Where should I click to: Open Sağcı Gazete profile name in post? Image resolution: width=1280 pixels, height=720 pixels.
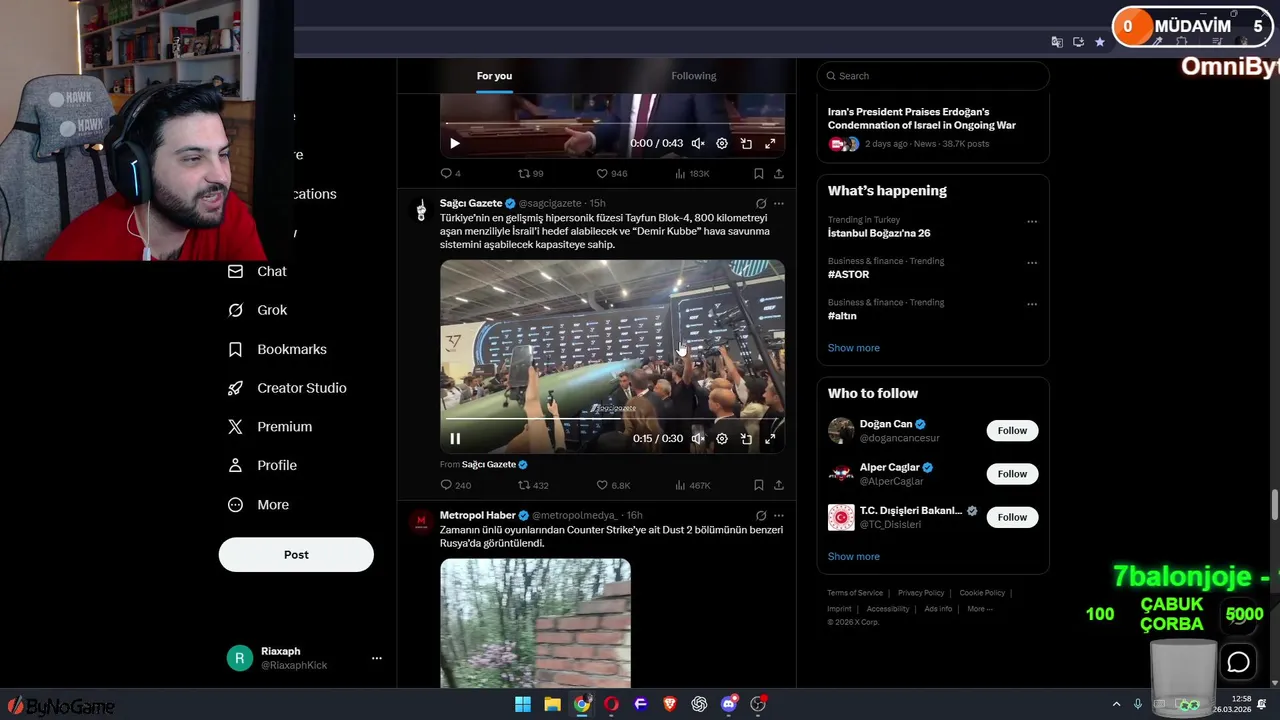[x=470, y=203]
